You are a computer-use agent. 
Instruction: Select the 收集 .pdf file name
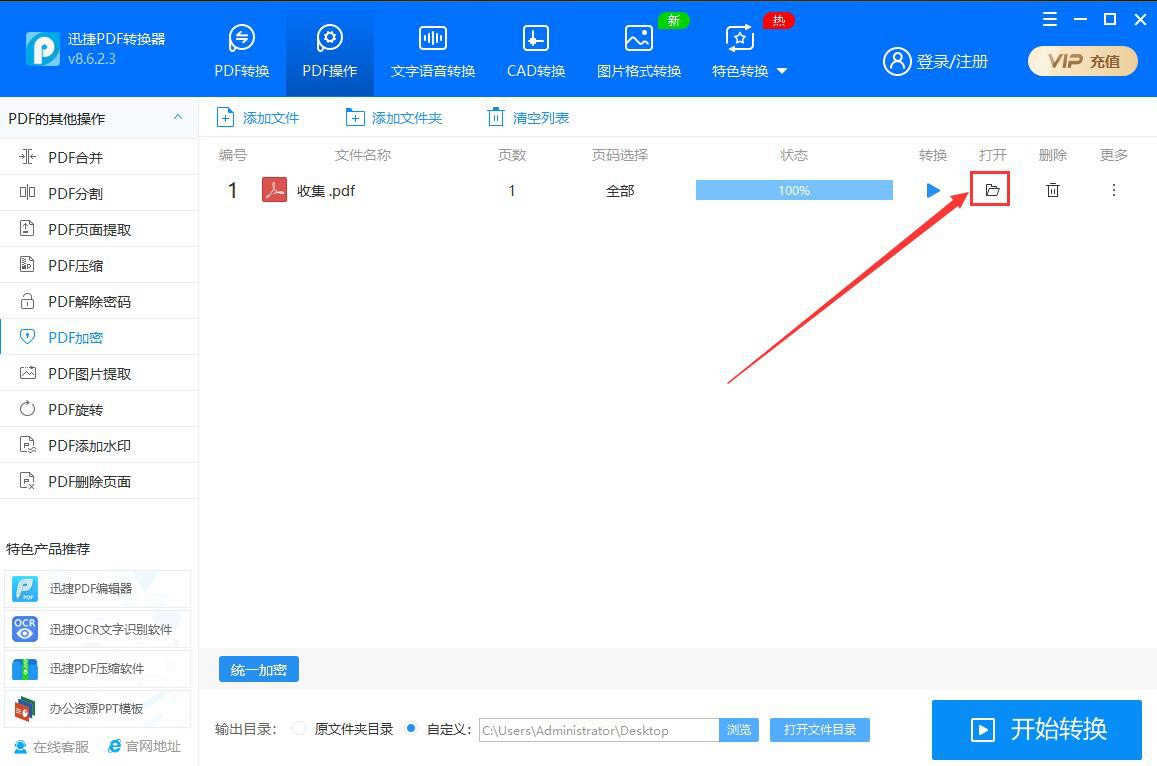point(326,190)
